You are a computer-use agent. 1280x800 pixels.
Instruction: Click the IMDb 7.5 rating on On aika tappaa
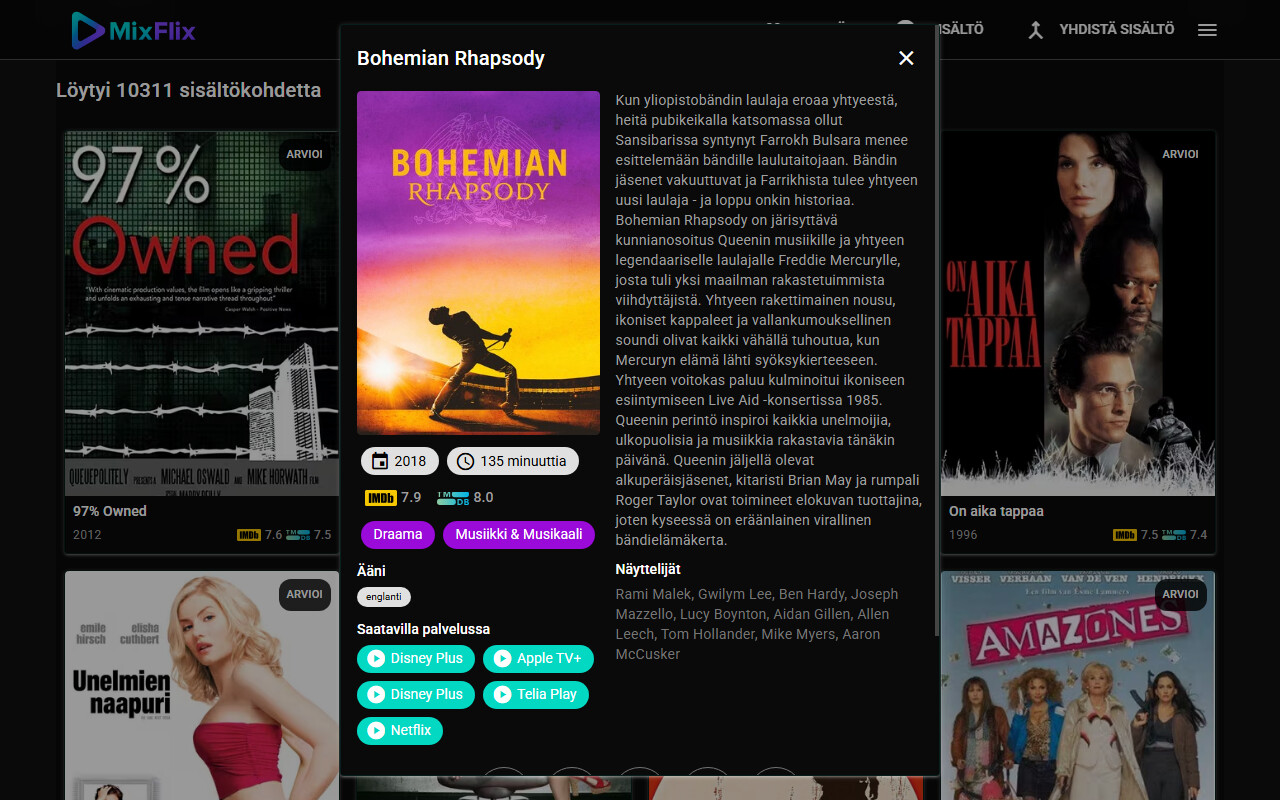click(x=1136, y=534)
